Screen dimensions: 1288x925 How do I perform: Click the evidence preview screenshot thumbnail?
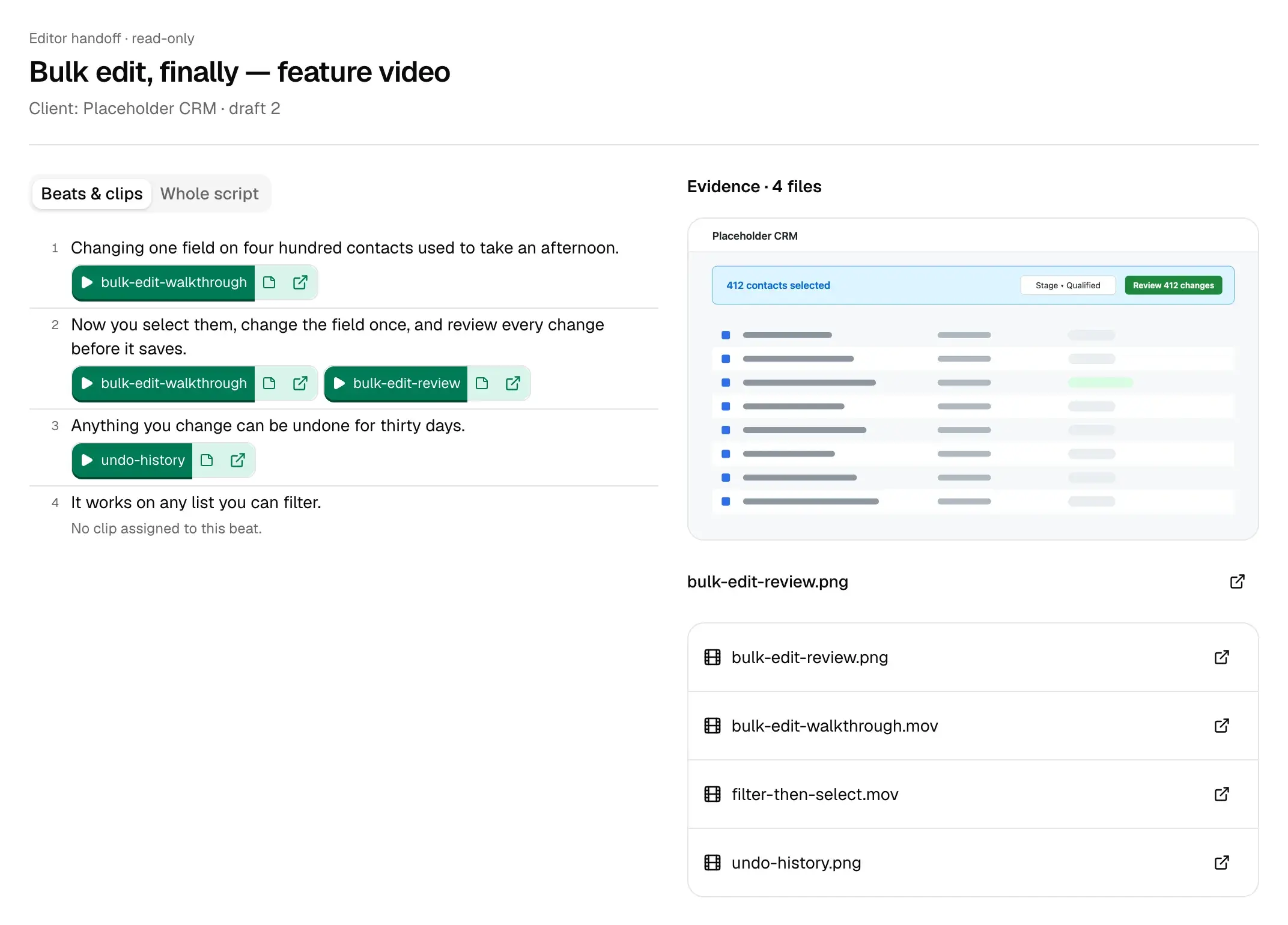973,379
